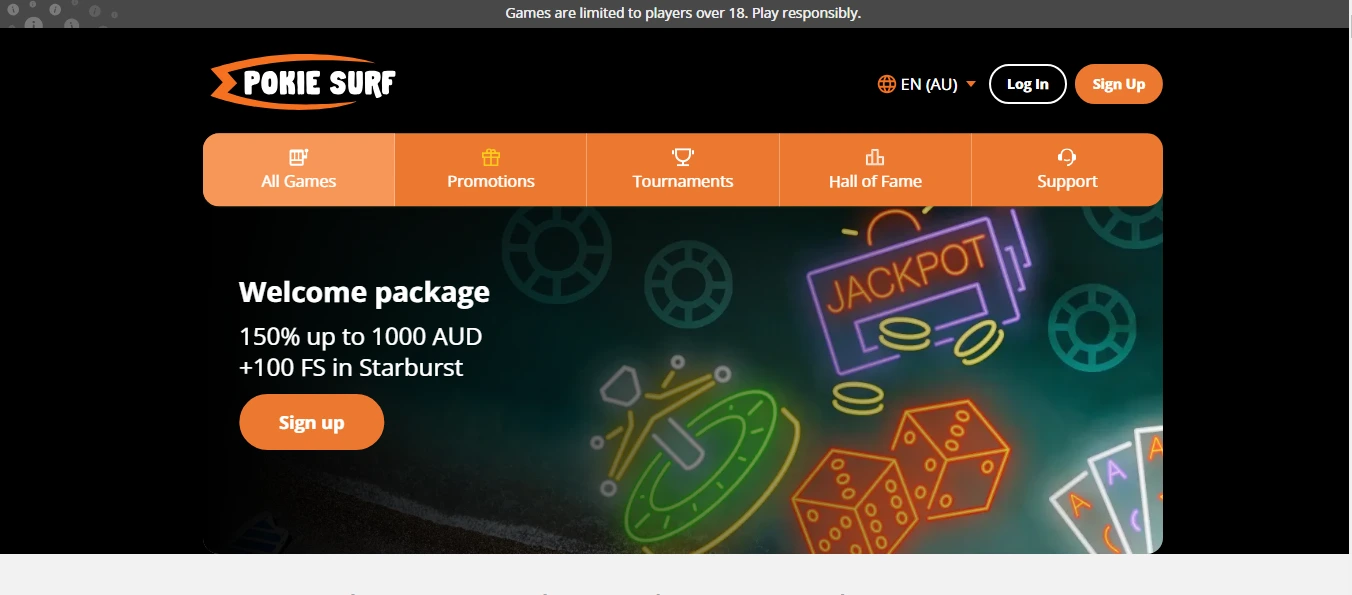Click the Welcome package heading
This screenshot has width=1352, height=595.
364,292
